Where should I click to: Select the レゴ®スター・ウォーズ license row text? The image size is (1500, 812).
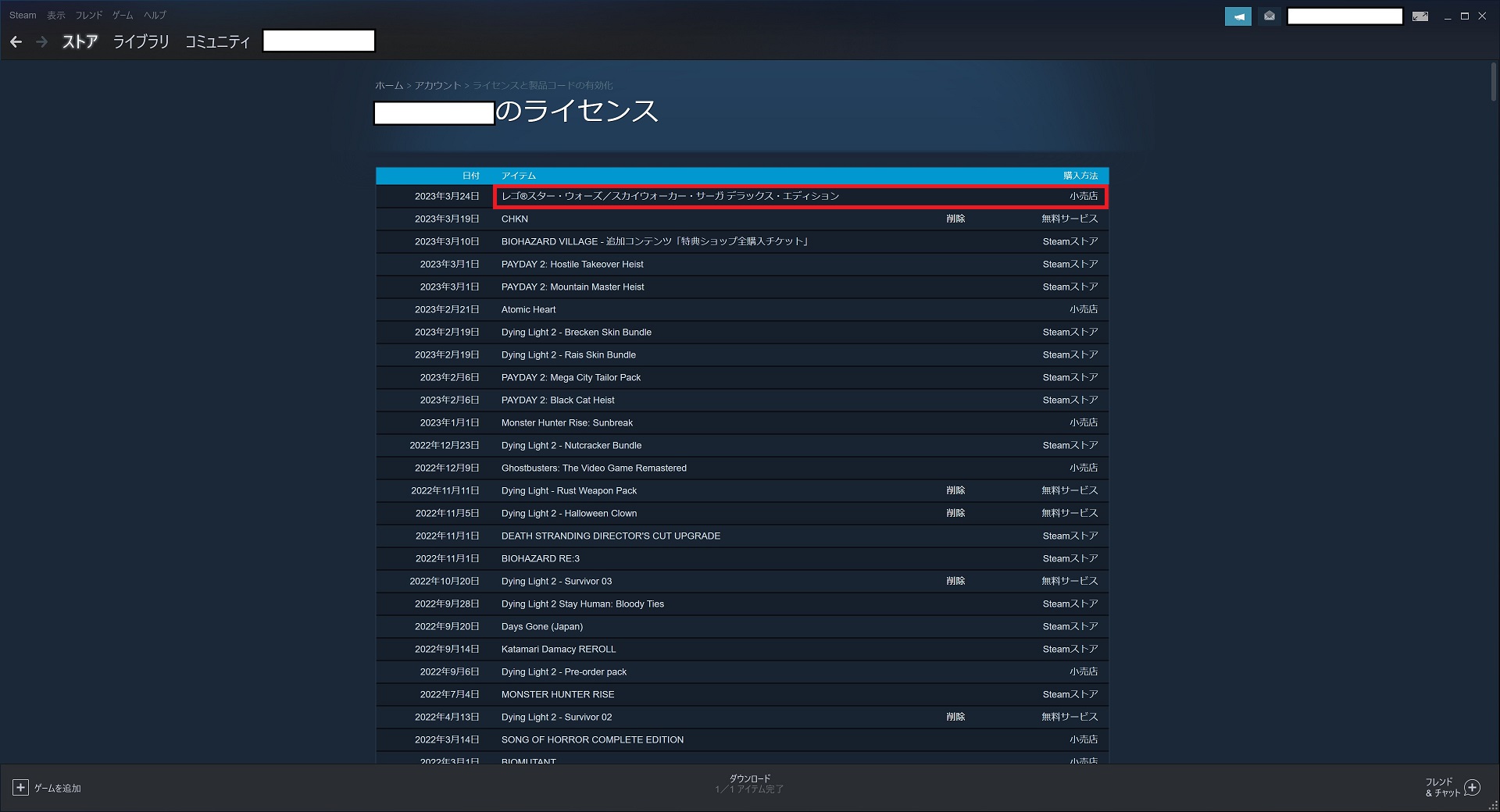click(670, 196)
